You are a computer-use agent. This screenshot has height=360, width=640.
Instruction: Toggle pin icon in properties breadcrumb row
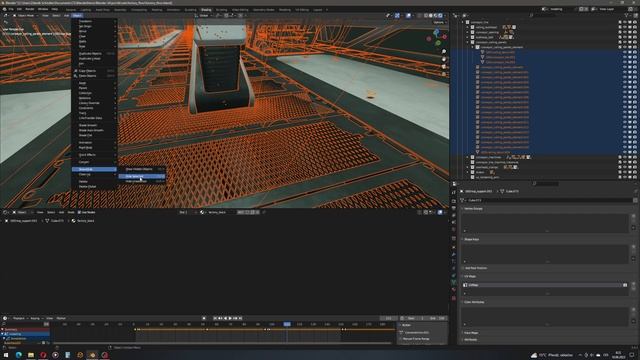635,191
